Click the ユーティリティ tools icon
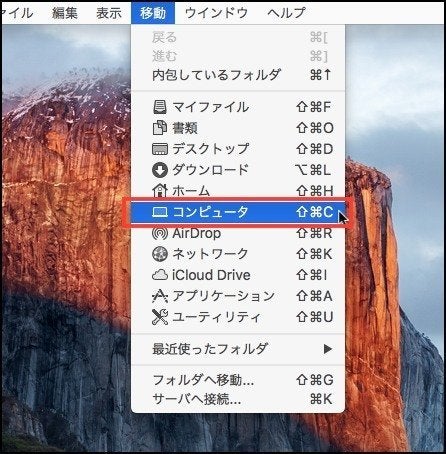Viewport: 446px width, 454px height. 160,317
